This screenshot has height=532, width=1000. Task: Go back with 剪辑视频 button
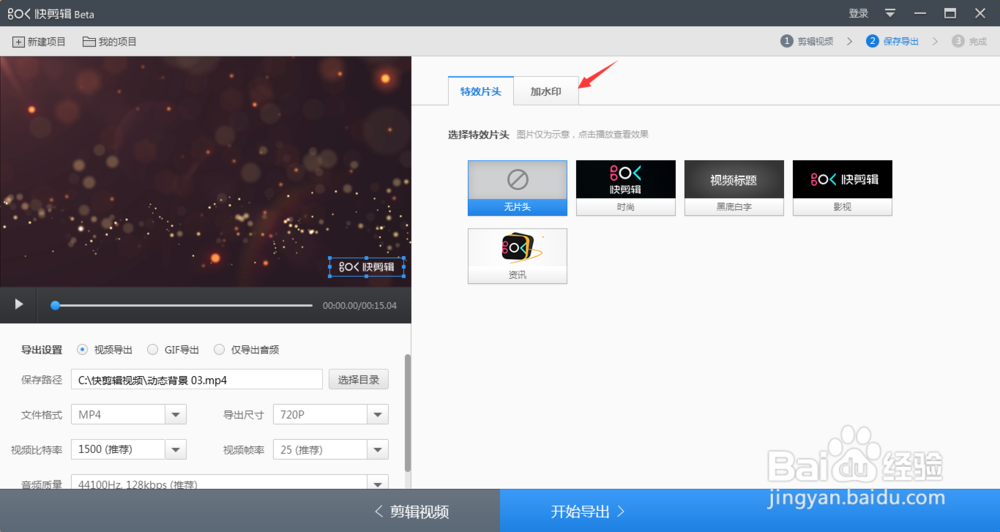pyautogui.click(x=411, y=511)
